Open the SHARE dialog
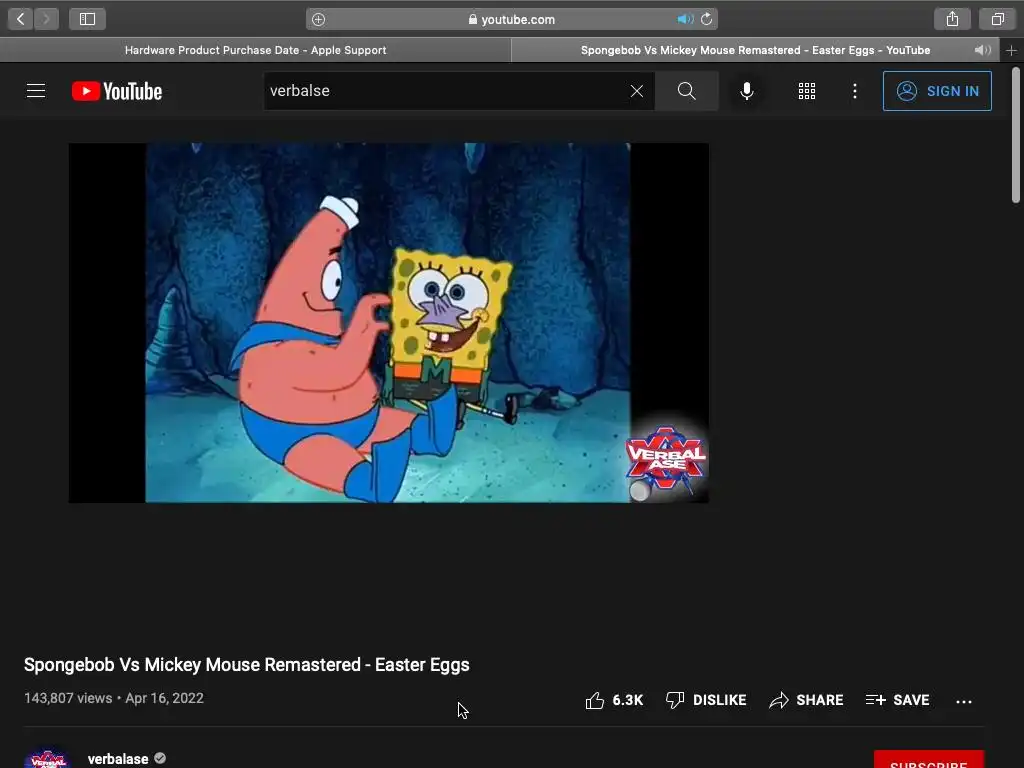 [x=806, y=700]
